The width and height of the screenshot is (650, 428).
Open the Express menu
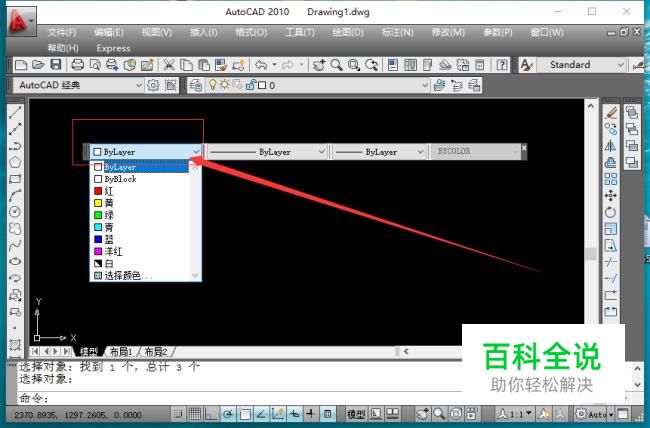pos(114,48)
